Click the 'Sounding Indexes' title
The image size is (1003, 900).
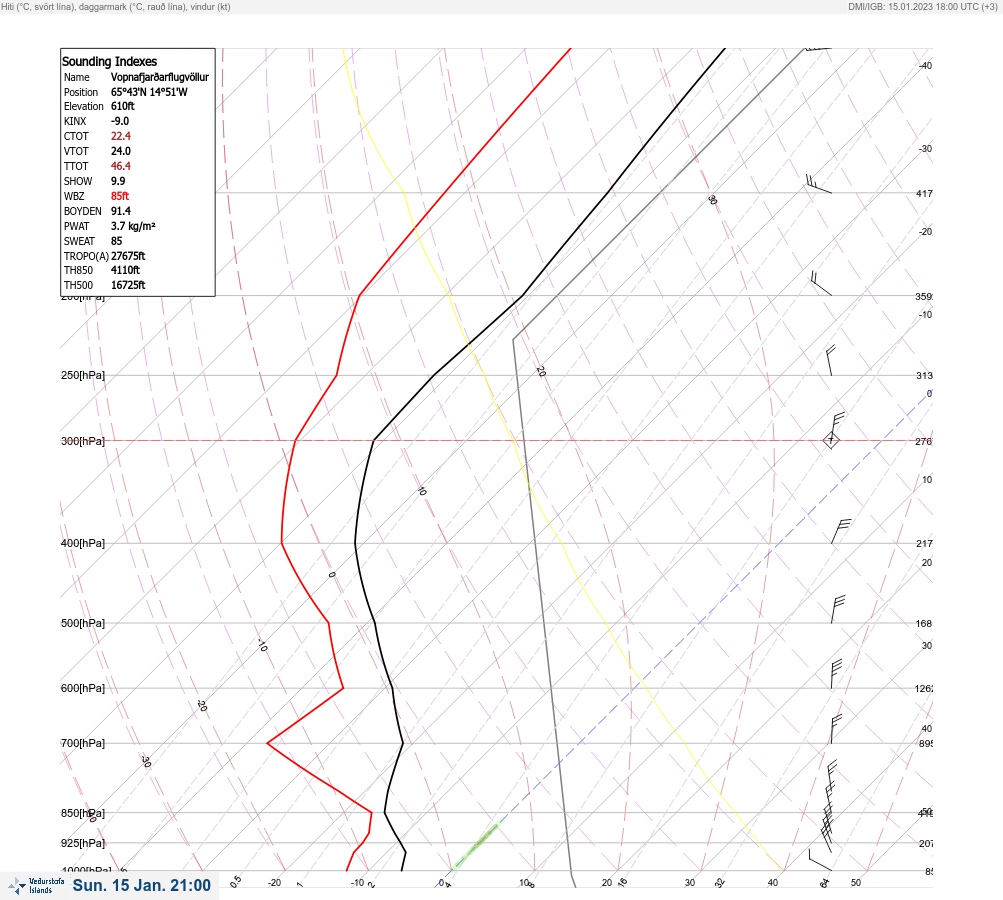[x=109, y=61]
